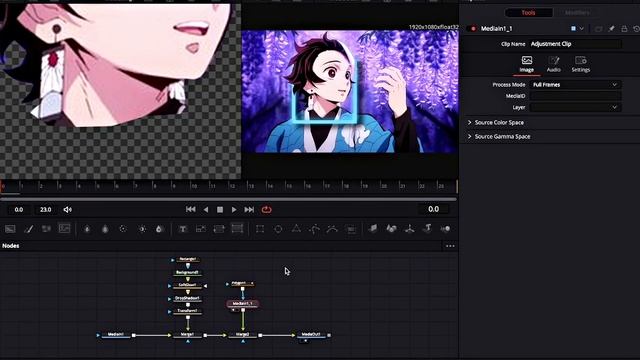640x360 pixels.
Task: Toggle the red loop playback button
Action: pyautogui.click(x=267, y=209)
